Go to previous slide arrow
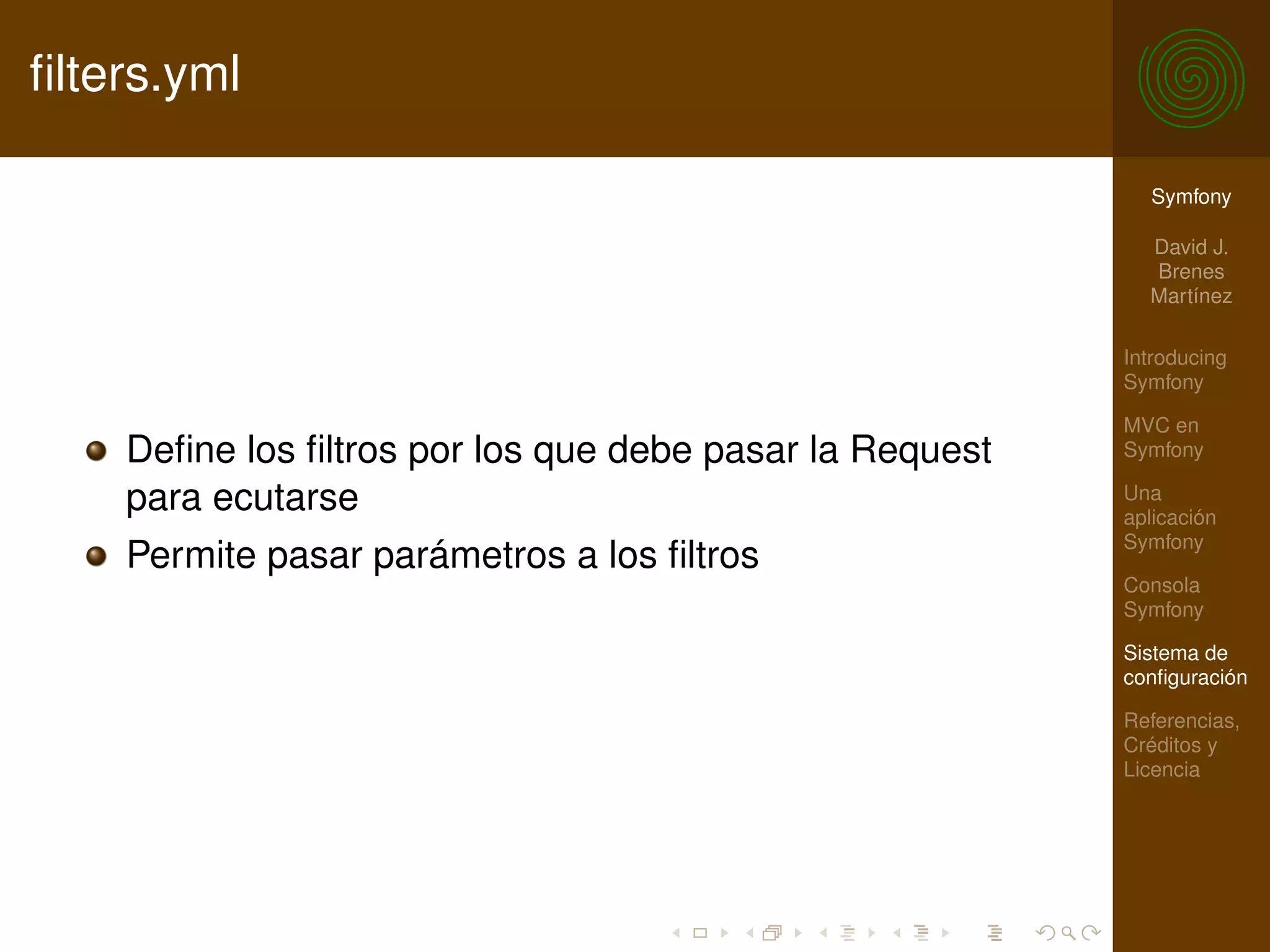 point(677,933)
